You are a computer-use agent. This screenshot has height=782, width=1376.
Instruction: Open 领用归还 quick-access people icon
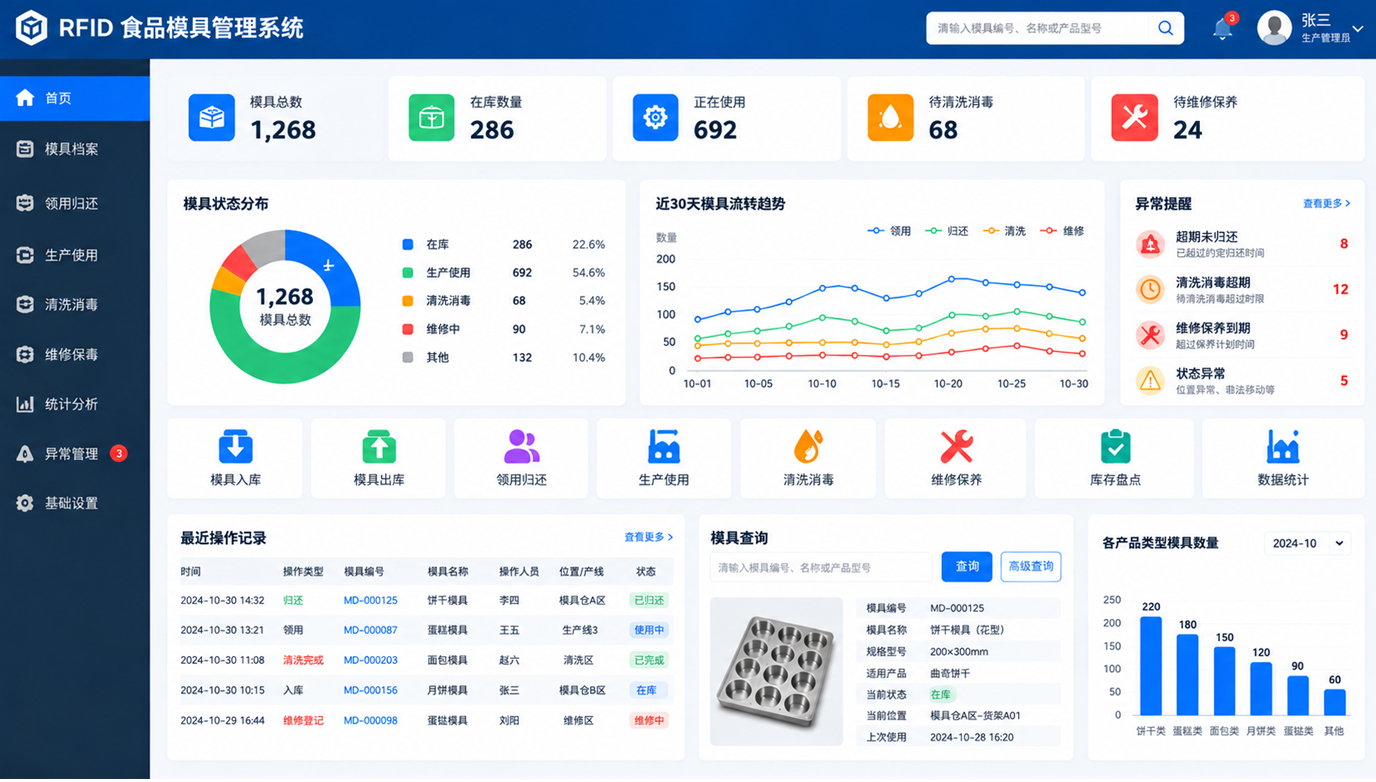(521, 446)
